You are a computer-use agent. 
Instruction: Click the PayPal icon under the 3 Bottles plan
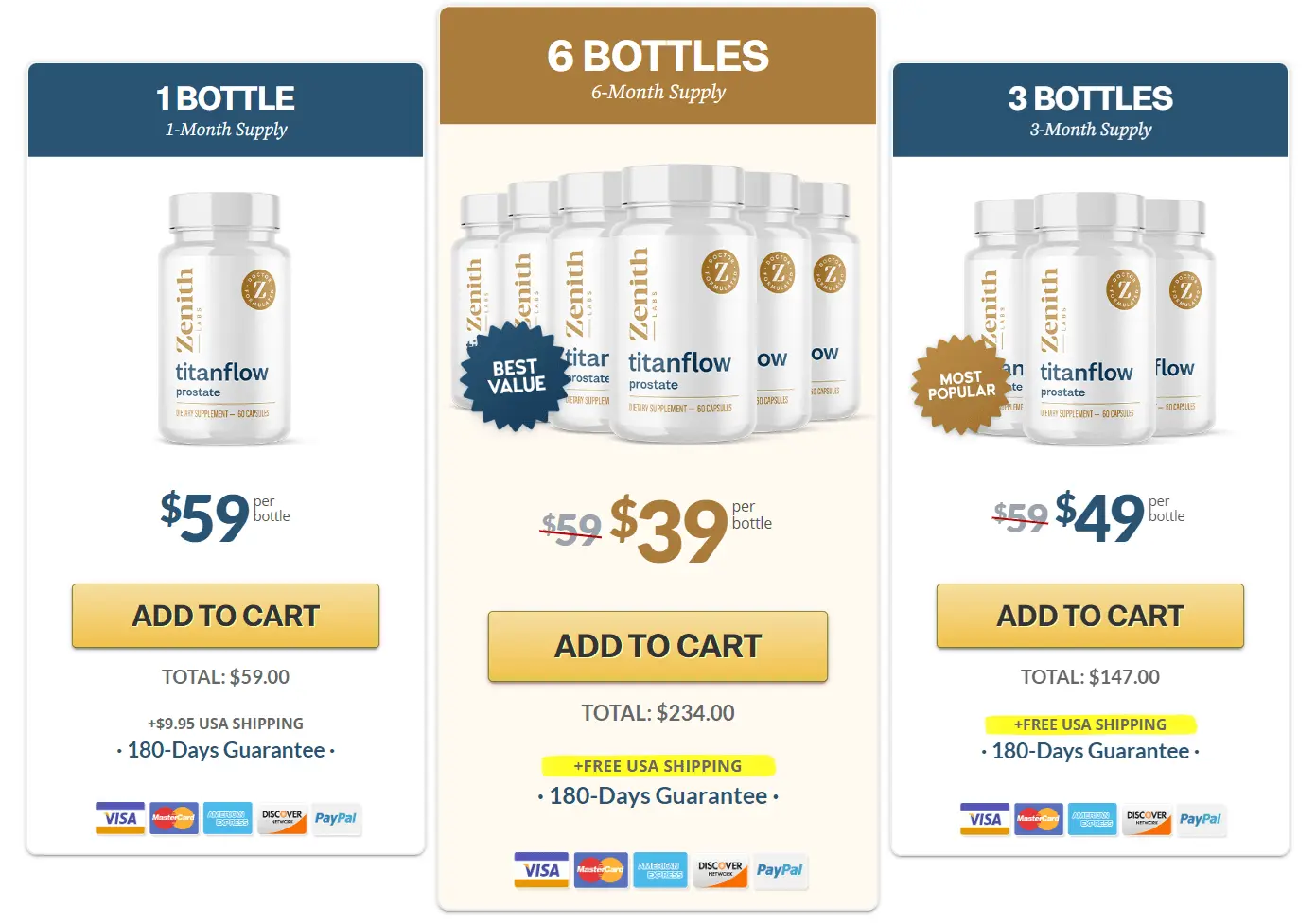click(1202, 819)
